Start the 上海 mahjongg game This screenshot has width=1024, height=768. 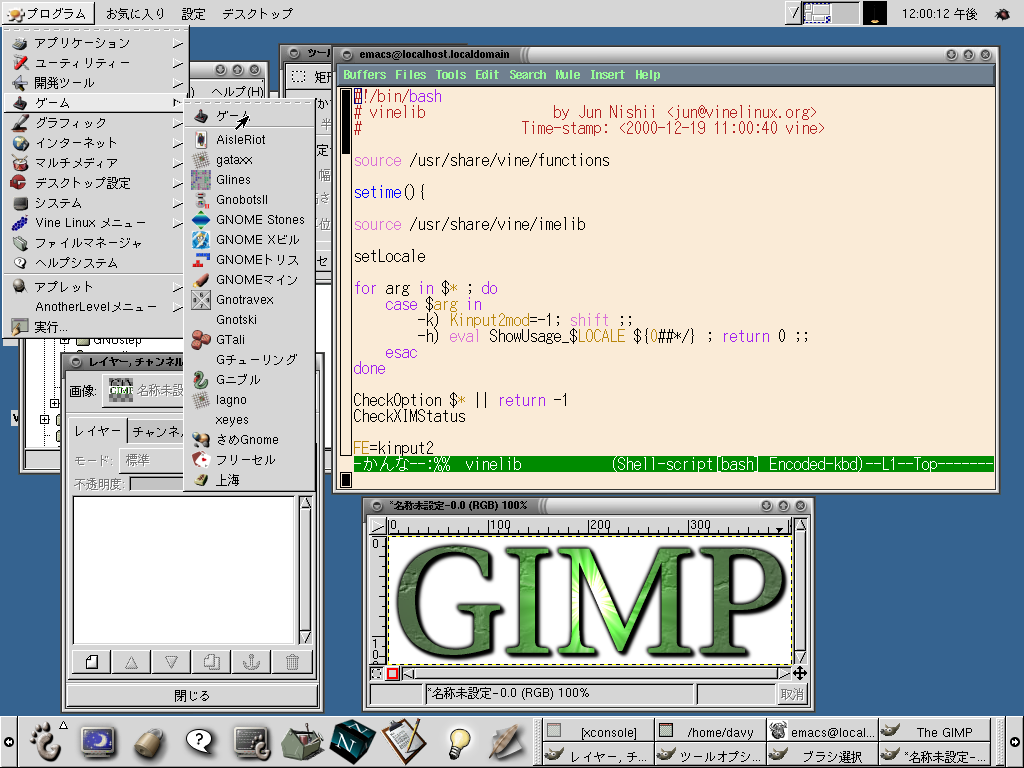[249, 480]
